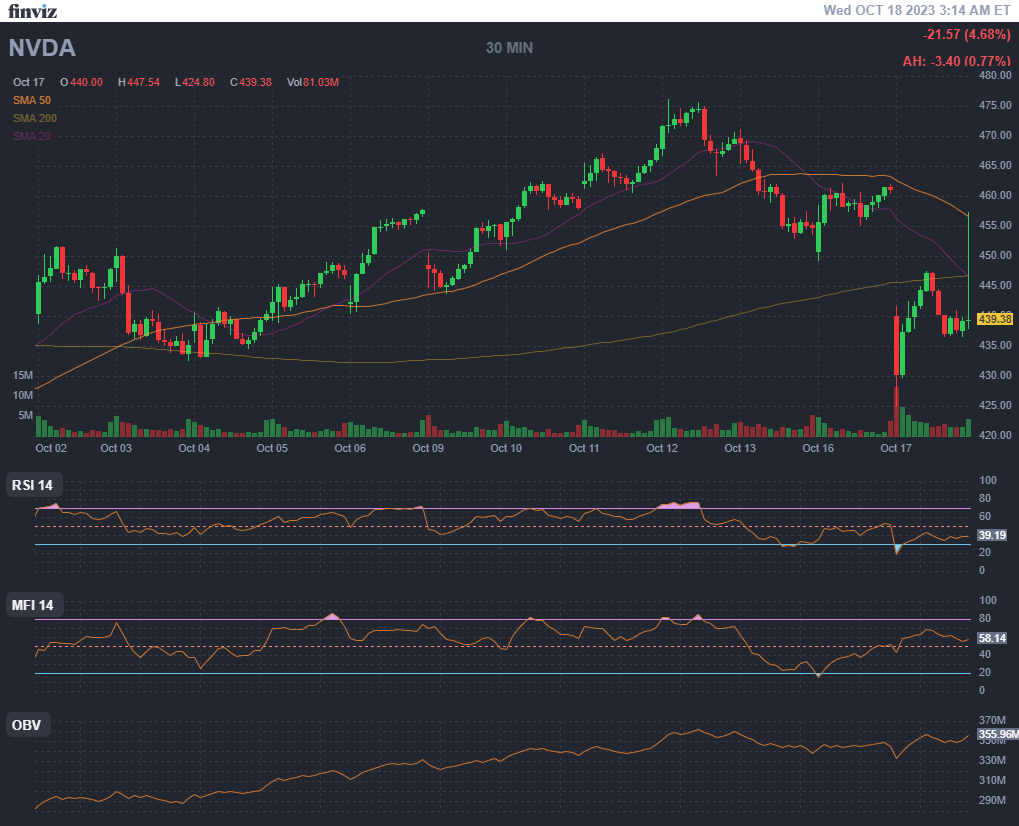Click the RSI 14 indicator label
The image size is (1019, 826).
(x=33, y=486)
